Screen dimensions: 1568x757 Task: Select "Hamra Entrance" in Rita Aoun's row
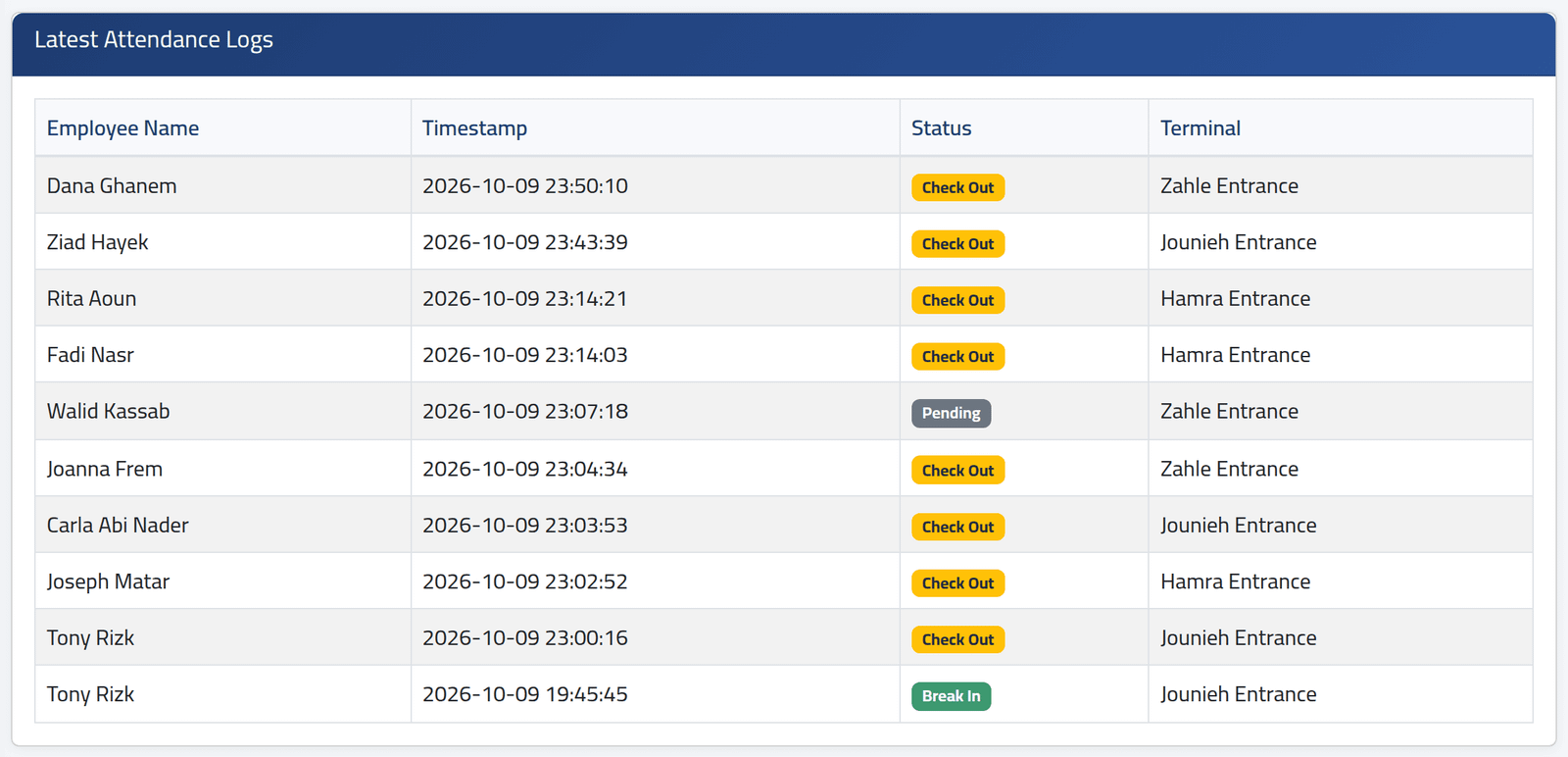pos(1235,299)
